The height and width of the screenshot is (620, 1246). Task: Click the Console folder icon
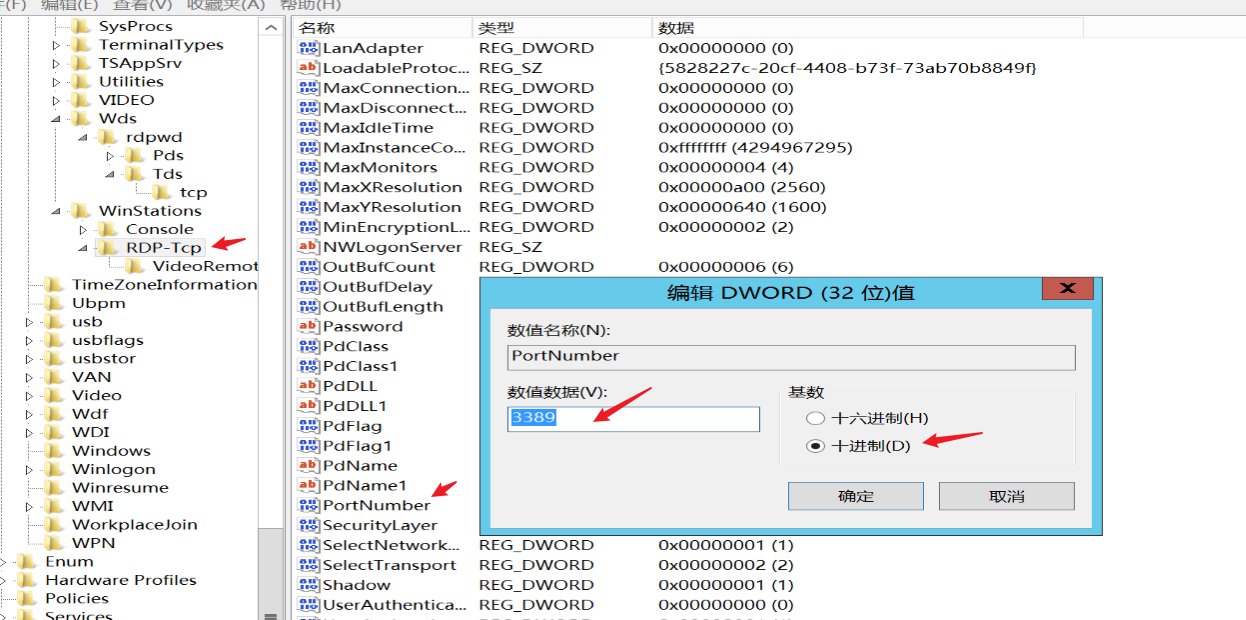tap(109, 229)
